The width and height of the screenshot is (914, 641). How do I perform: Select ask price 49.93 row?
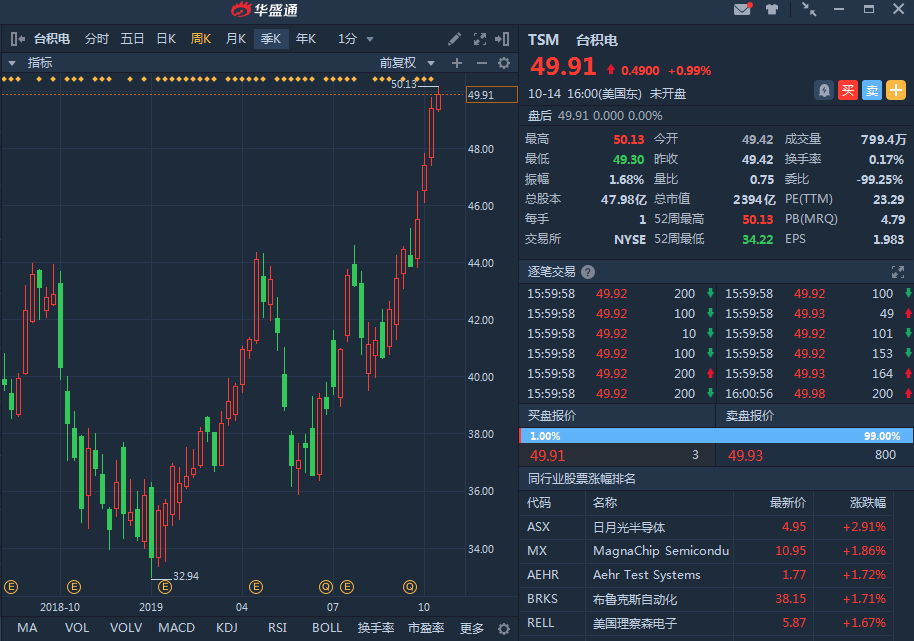[815, 455]
